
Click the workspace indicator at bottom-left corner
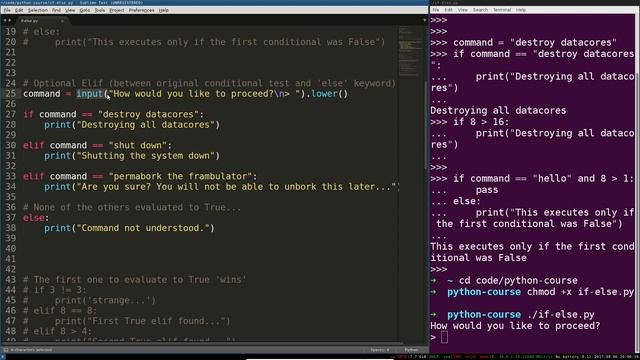point(3,357)
